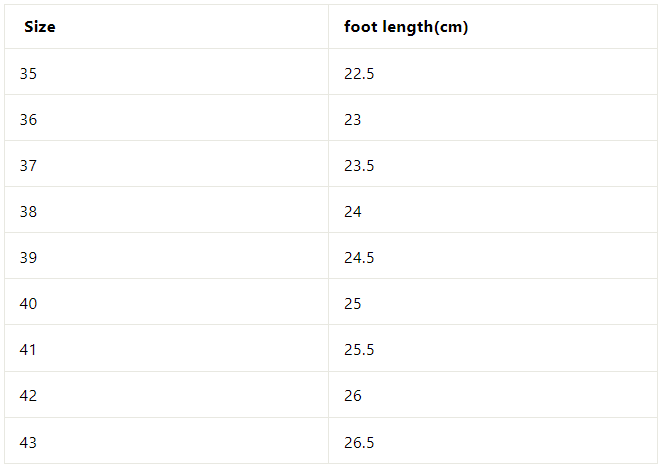
Task: Click the foot length 25 cell
Action: tap(352, 303)
